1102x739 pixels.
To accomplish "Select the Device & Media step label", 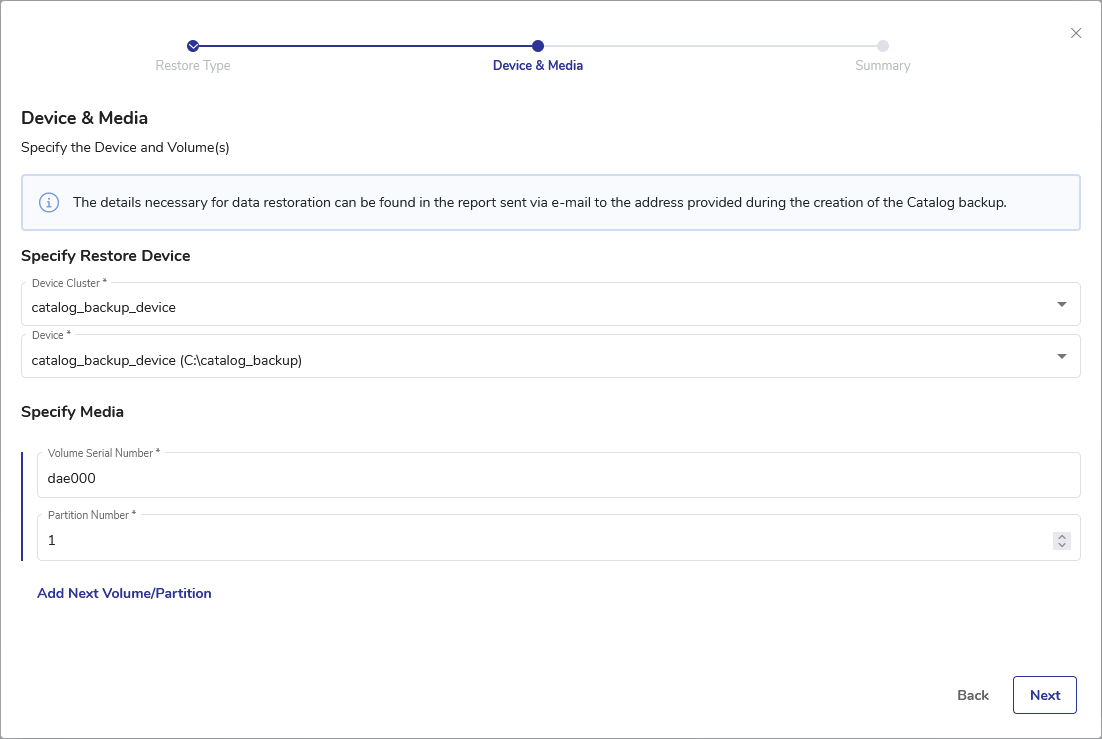I will point(538,66).
